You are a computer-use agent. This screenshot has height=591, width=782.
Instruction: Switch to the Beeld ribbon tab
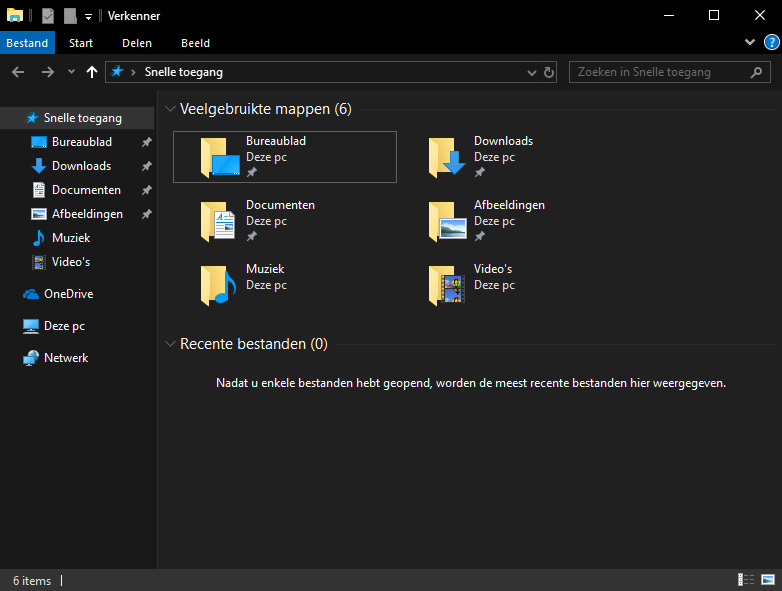[195, 43]
